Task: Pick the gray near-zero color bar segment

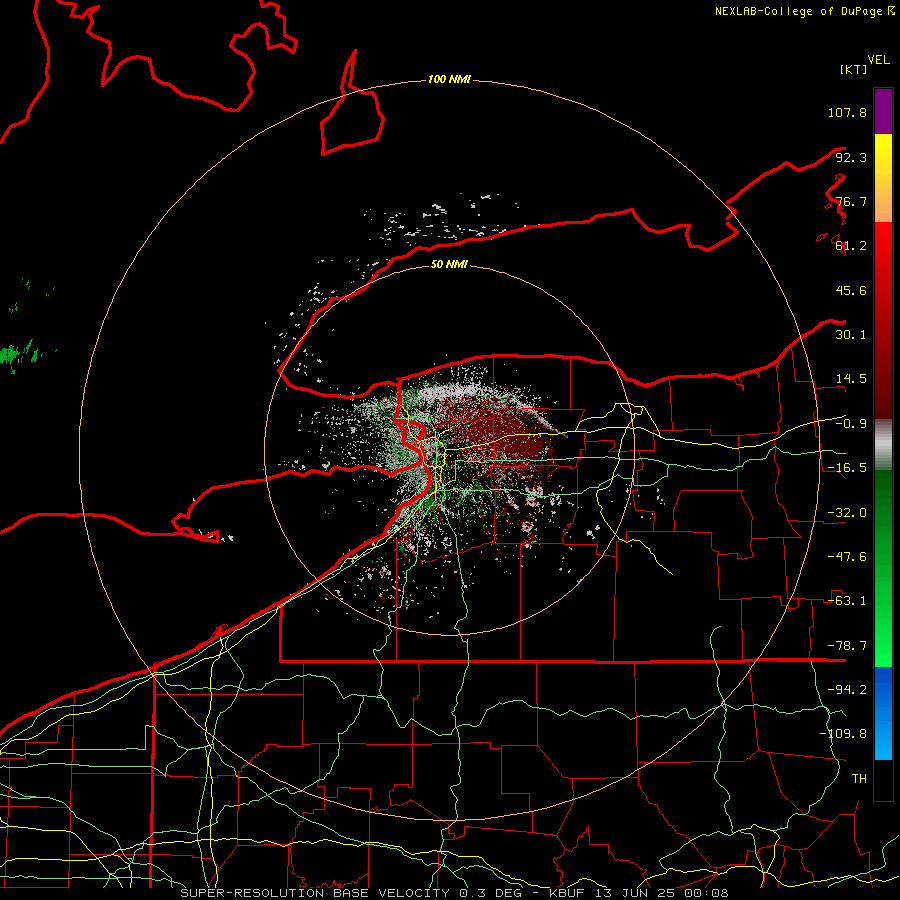Action: point(883,444)
